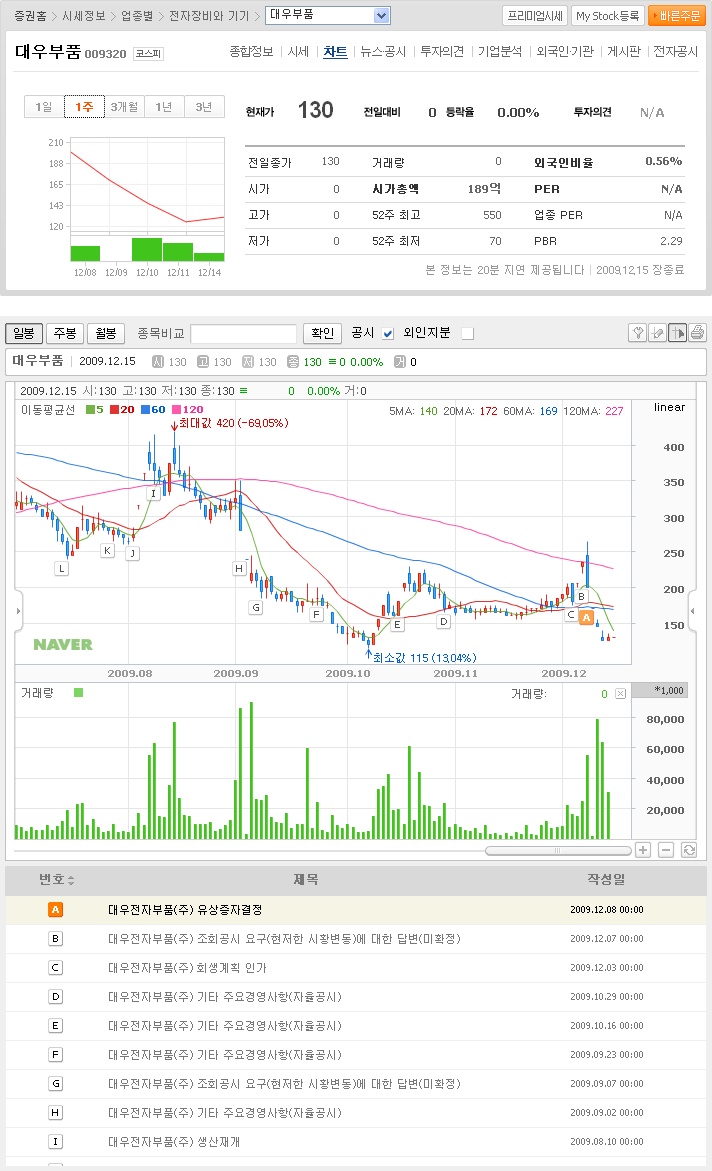Click the orange 빠른주문 button
Image resolution: width=712 pixels, height=1171 pixels.
coord(677,16)
